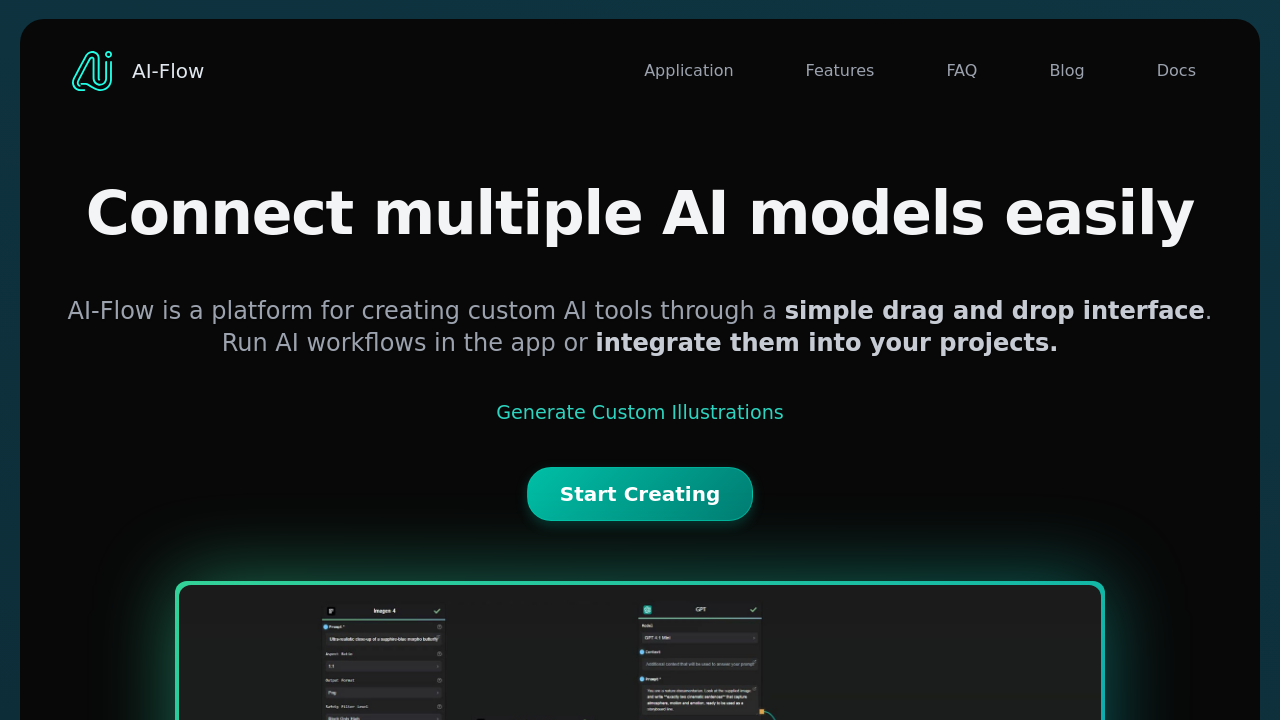Click the blue input handle beside Prompt on GPT node
1280x720 pixels.
point(642,679)
